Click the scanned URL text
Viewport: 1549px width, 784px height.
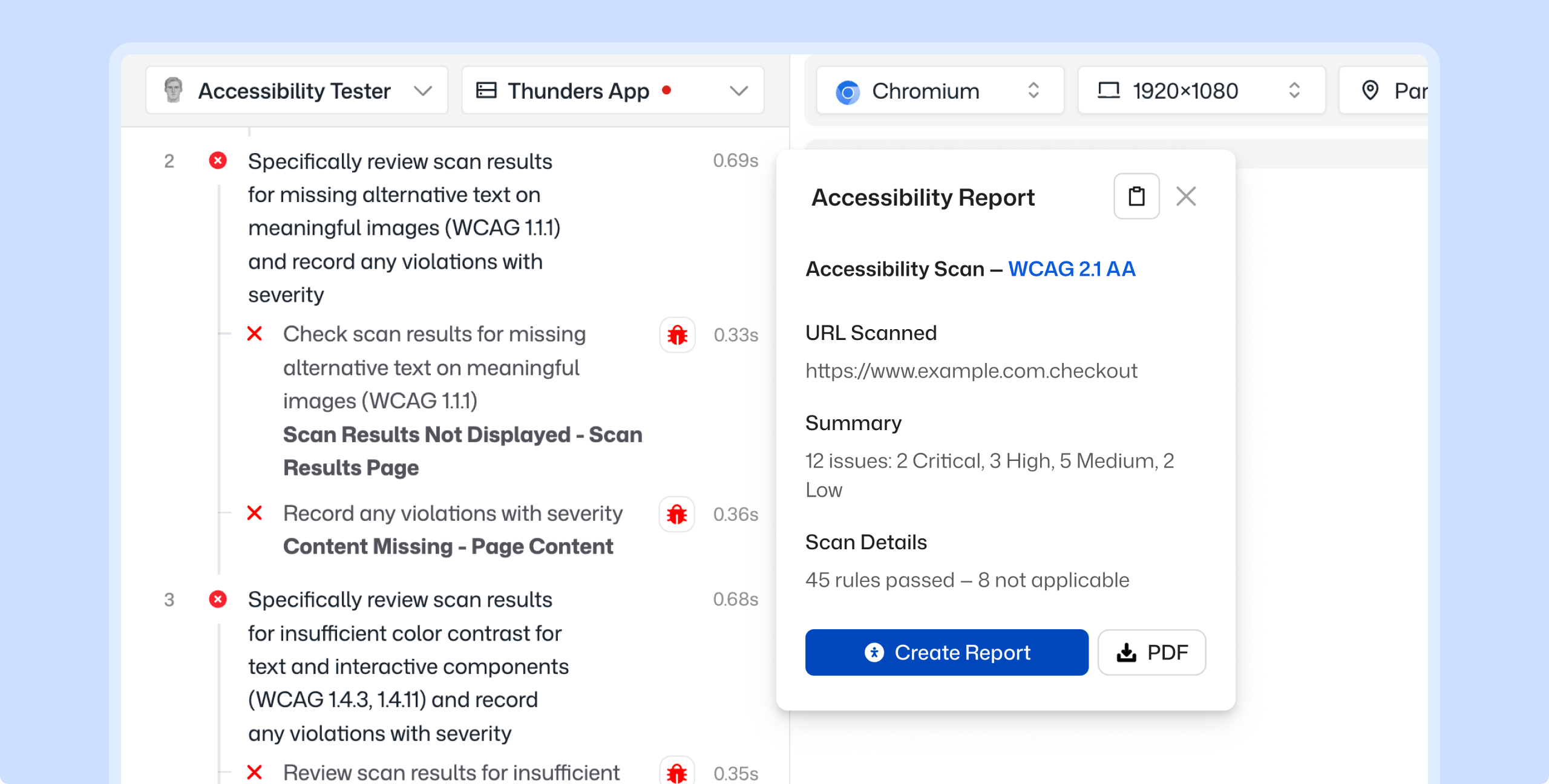[971, 370]
